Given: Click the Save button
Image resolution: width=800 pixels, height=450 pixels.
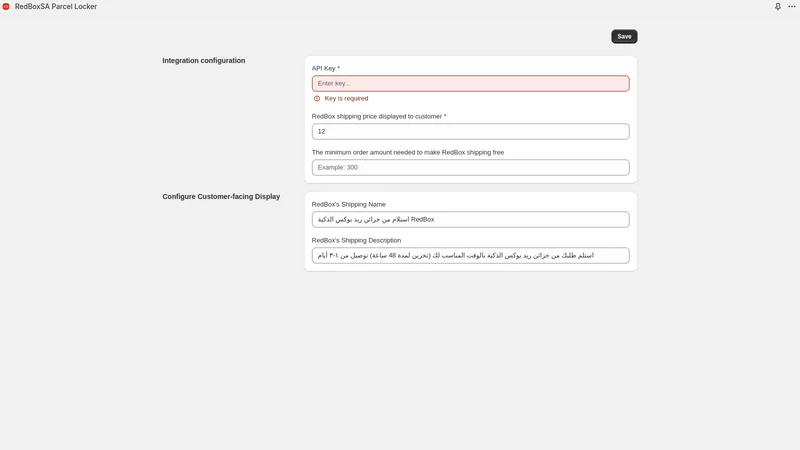Looking at the screenshot, I should click(x=624, y=36).
